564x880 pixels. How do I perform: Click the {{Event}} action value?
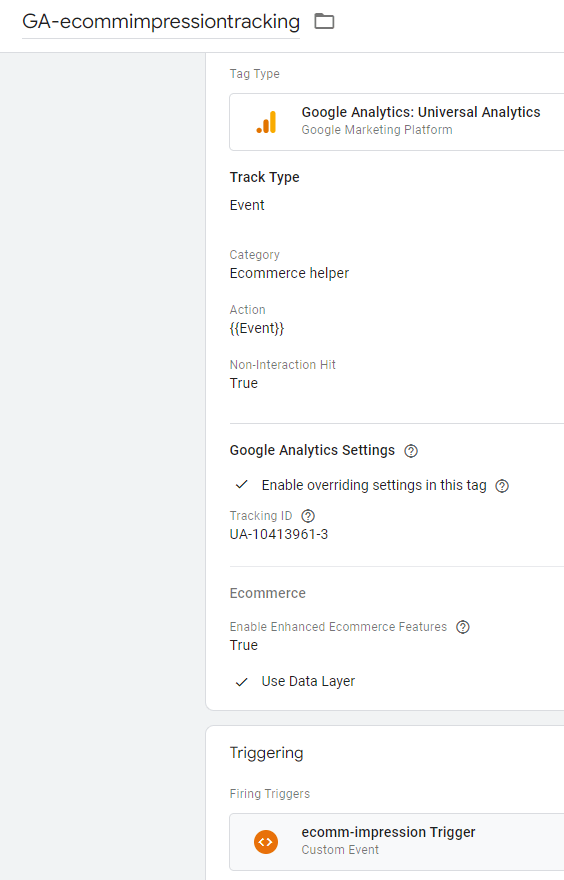pyautogui.click(x=257, y=328)
